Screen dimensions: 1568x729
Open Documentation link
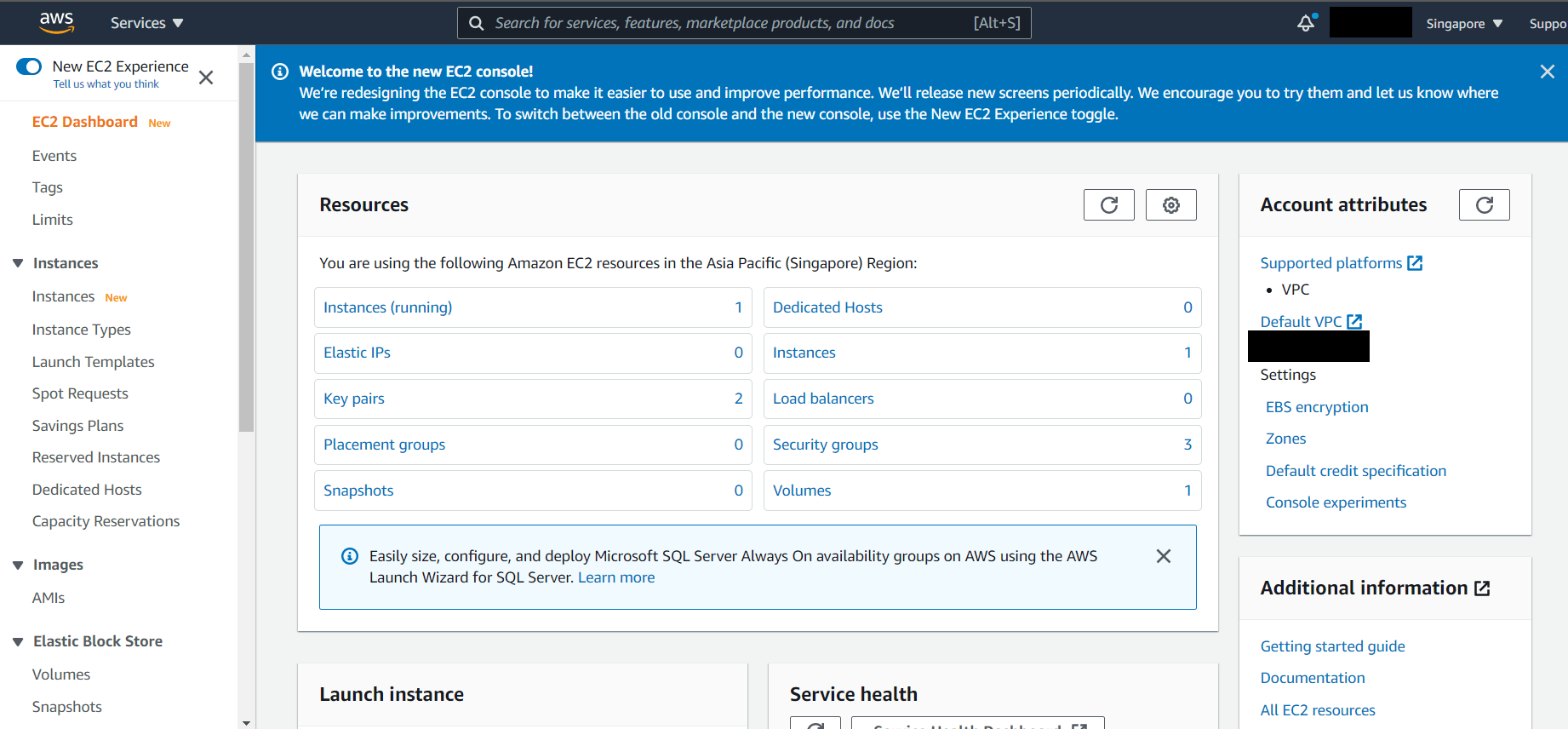(x=1313, y=678)
